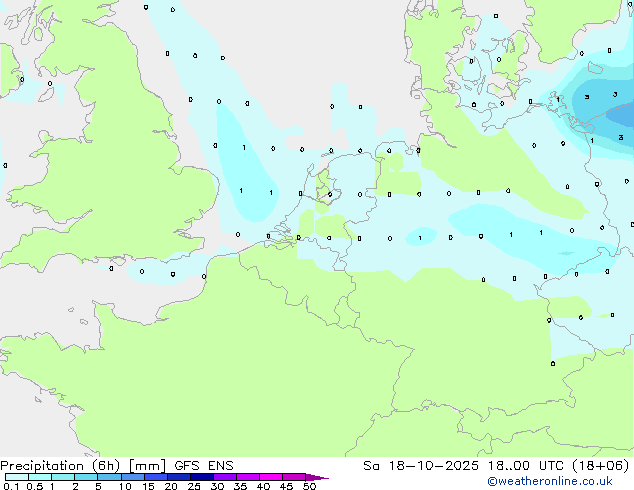This screenshot has height=490, width=634.
Task: Select the 5–10 mm legend swatch
Action: pyautogui.click(x=110, y=477)
